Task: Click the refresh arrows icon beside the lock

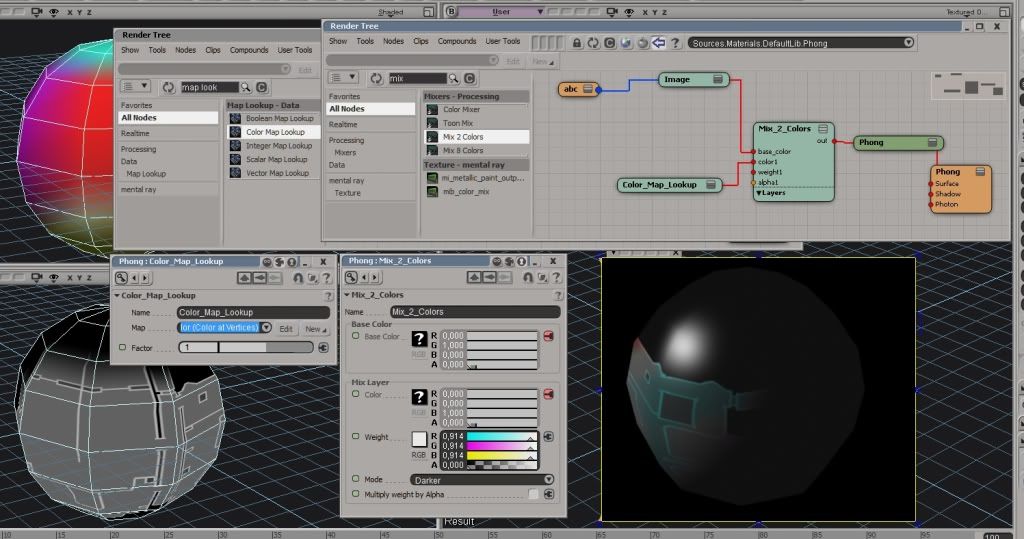Action: point(593,43)
